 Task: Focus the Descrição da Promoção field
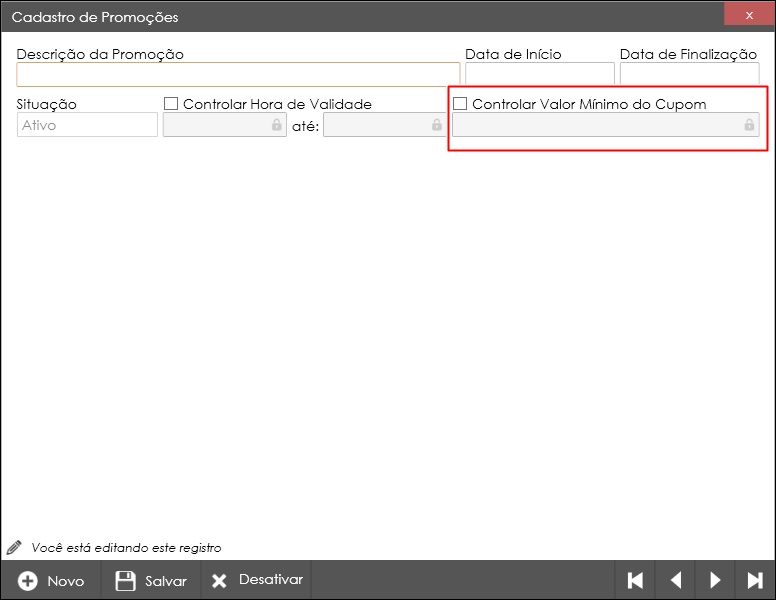coord(238,74)
